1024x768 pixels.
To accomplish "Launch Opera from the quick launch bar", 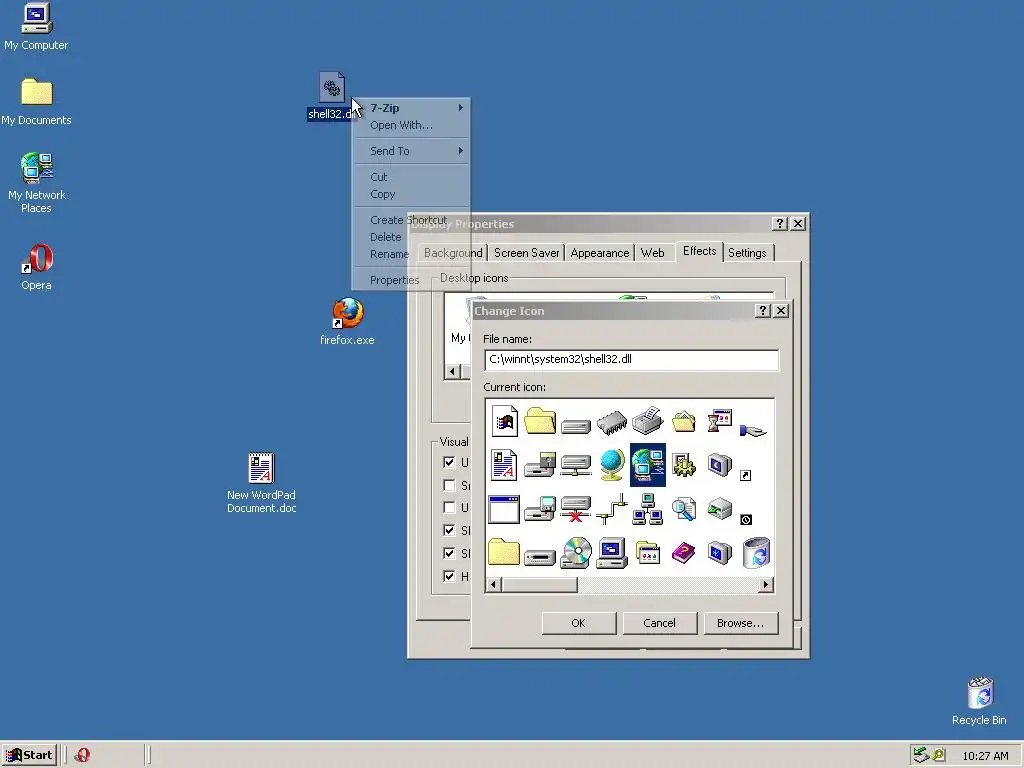I will click(x=82, y=755).
